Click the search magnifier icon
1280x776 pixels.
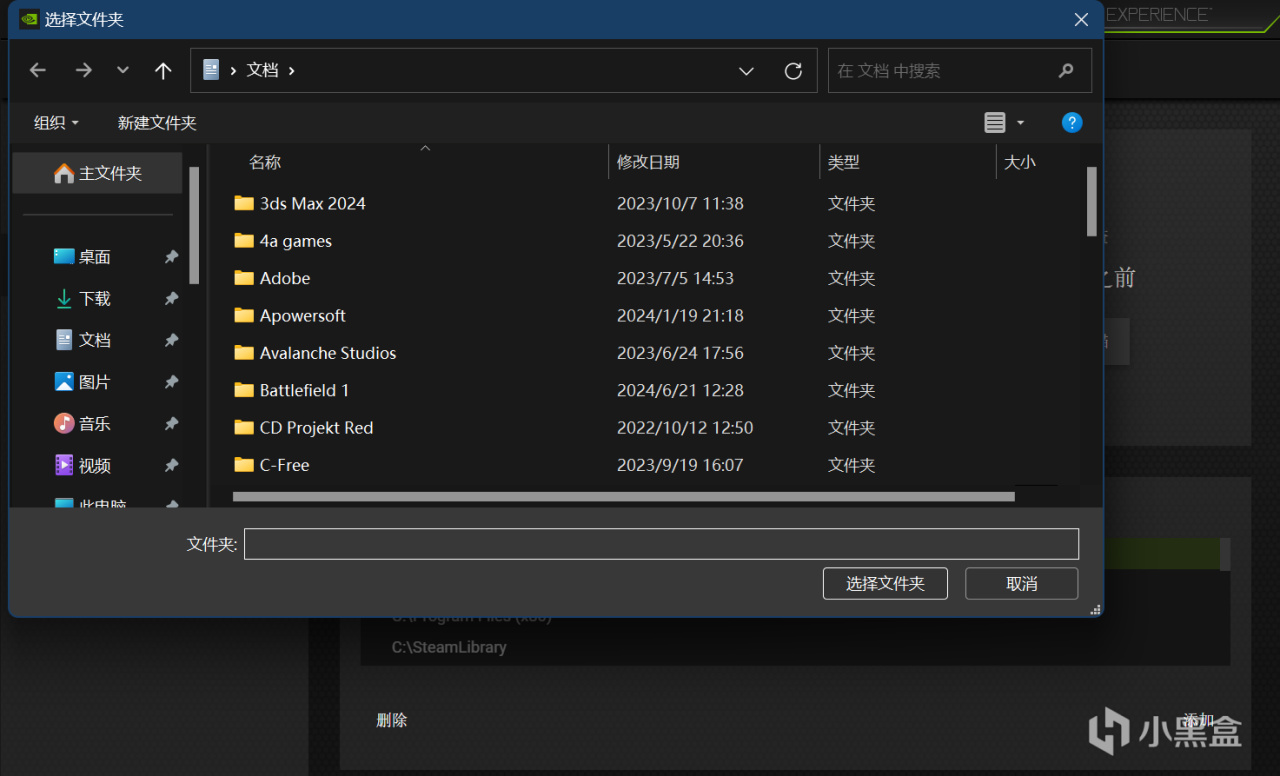[x=1066, y=71]
